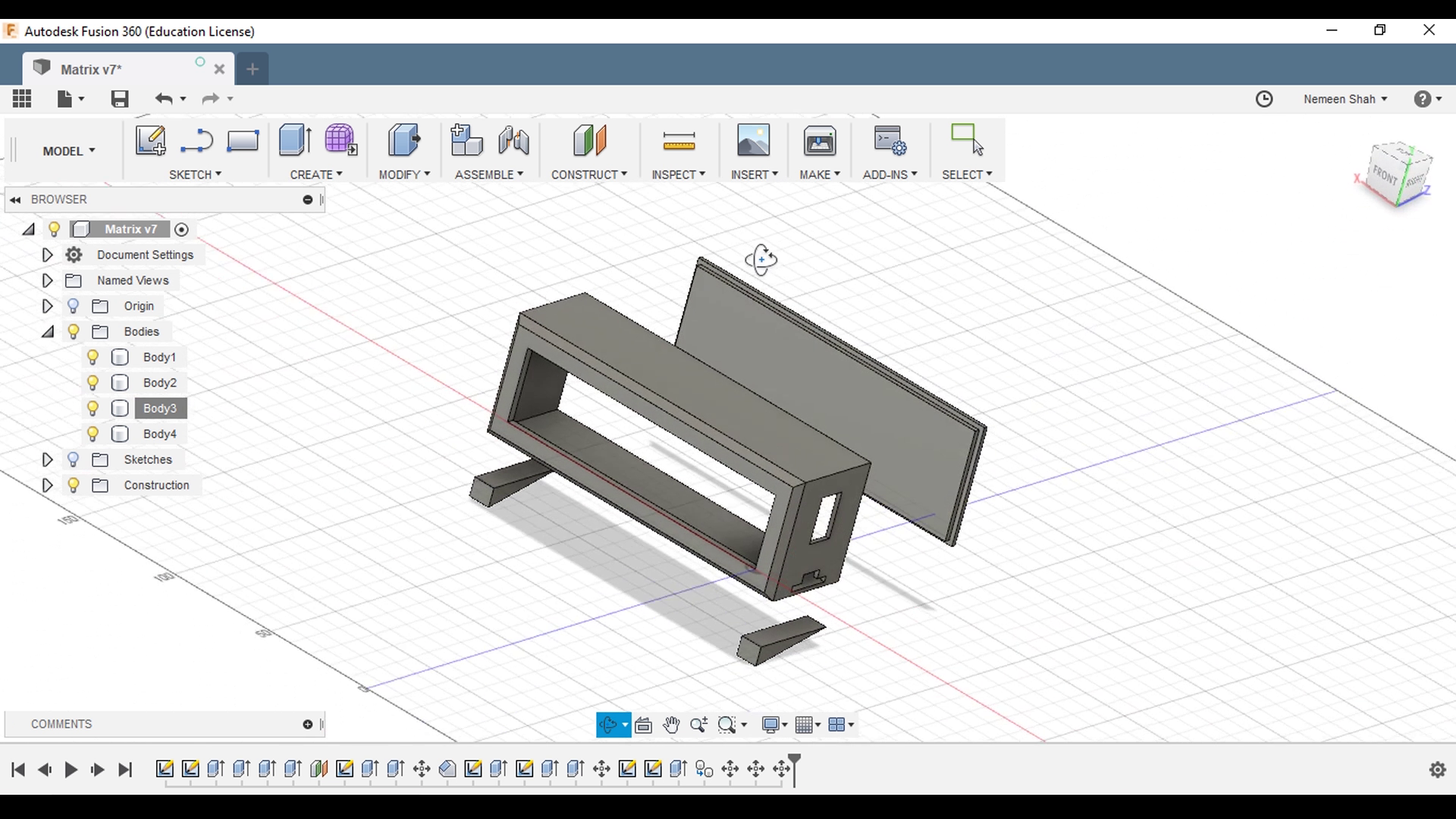Expand the Named Views node
Screen dimensions: 1456x819
pos(47,281)
